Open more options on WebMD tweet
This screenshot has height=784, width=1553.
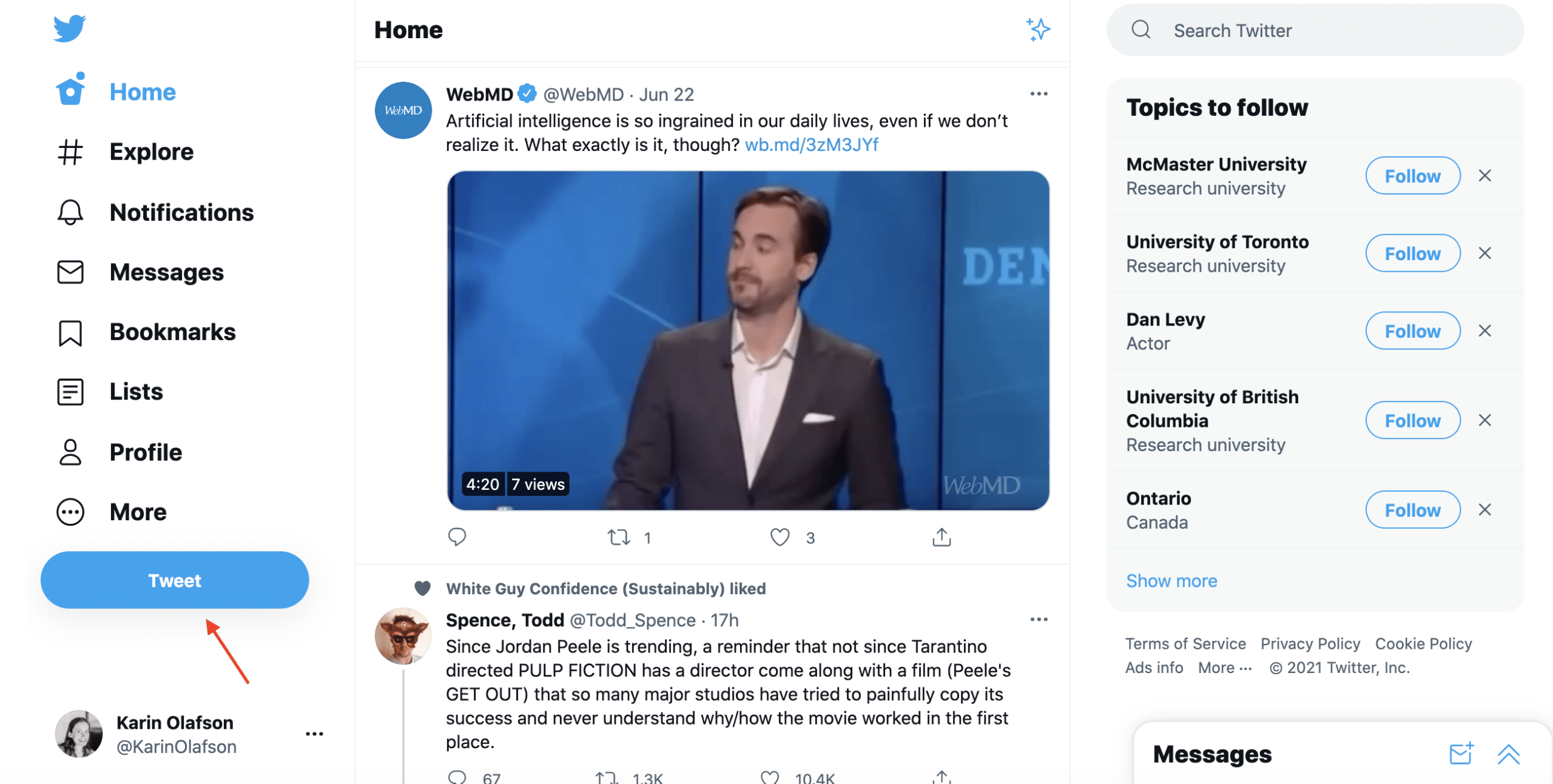(x=1039, y=94)
